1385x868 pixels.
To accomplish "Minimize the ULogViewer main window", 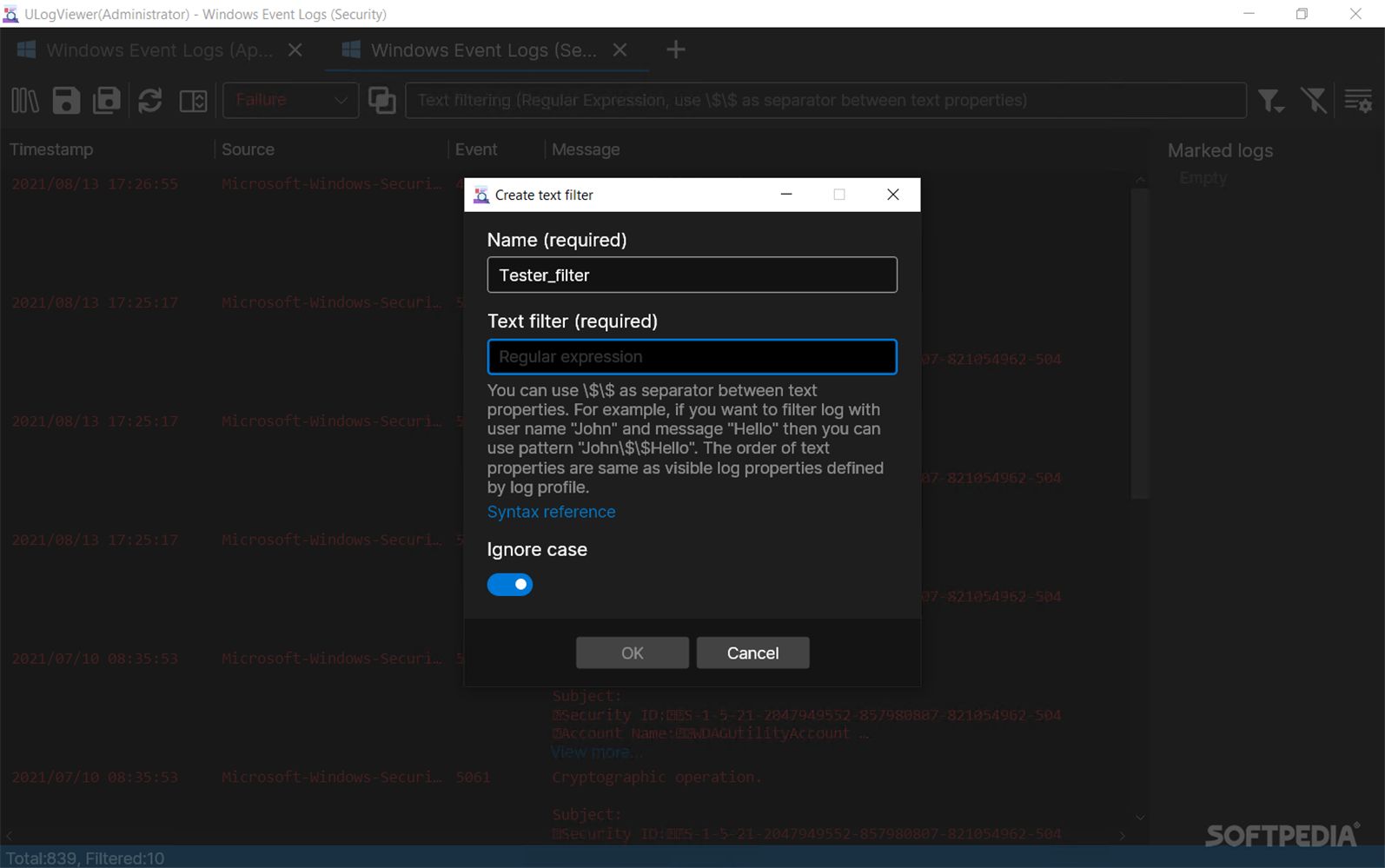I will [x=1249, y=14].
